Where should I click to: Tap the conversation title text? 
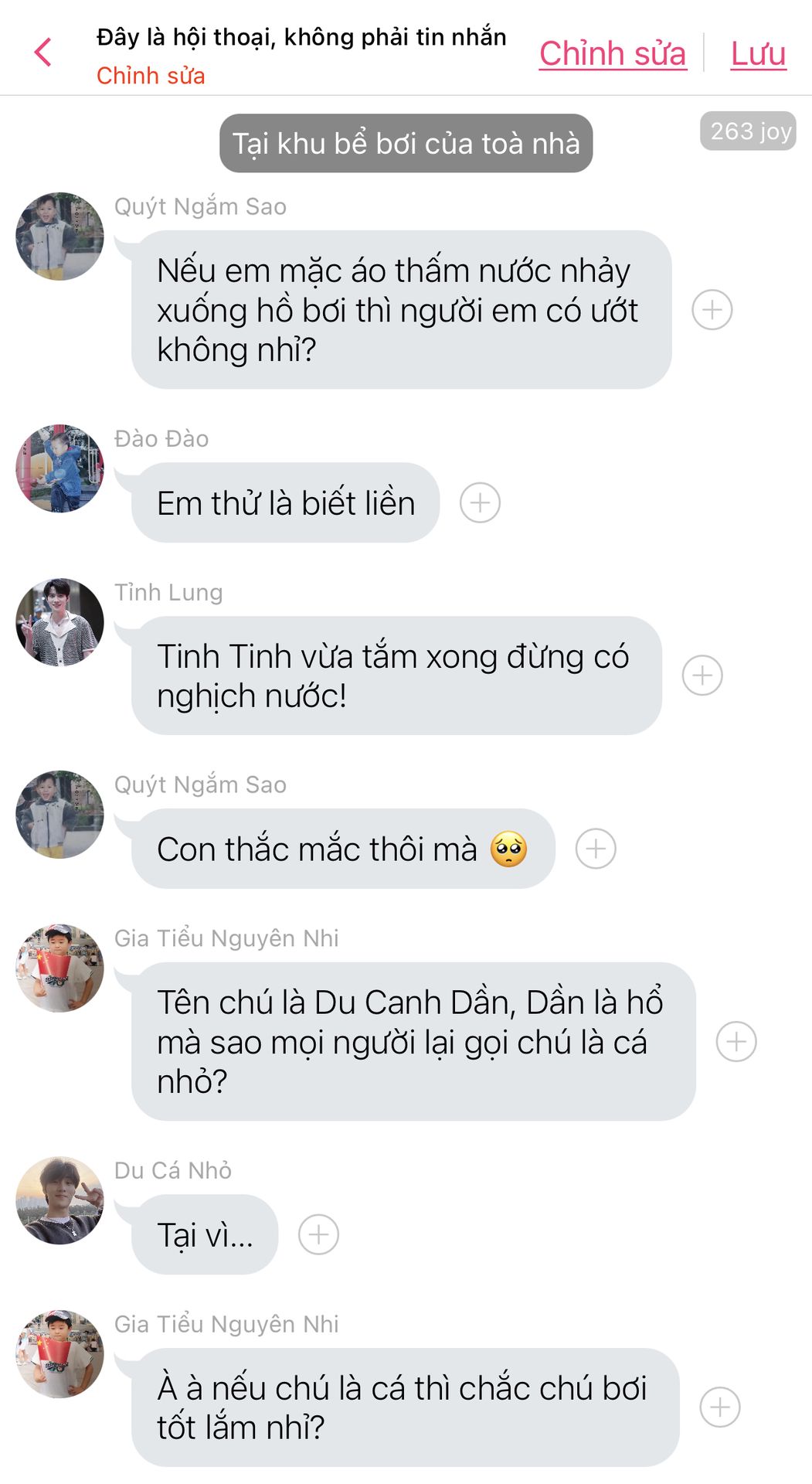pyautogui.click(x=301, y=37)
